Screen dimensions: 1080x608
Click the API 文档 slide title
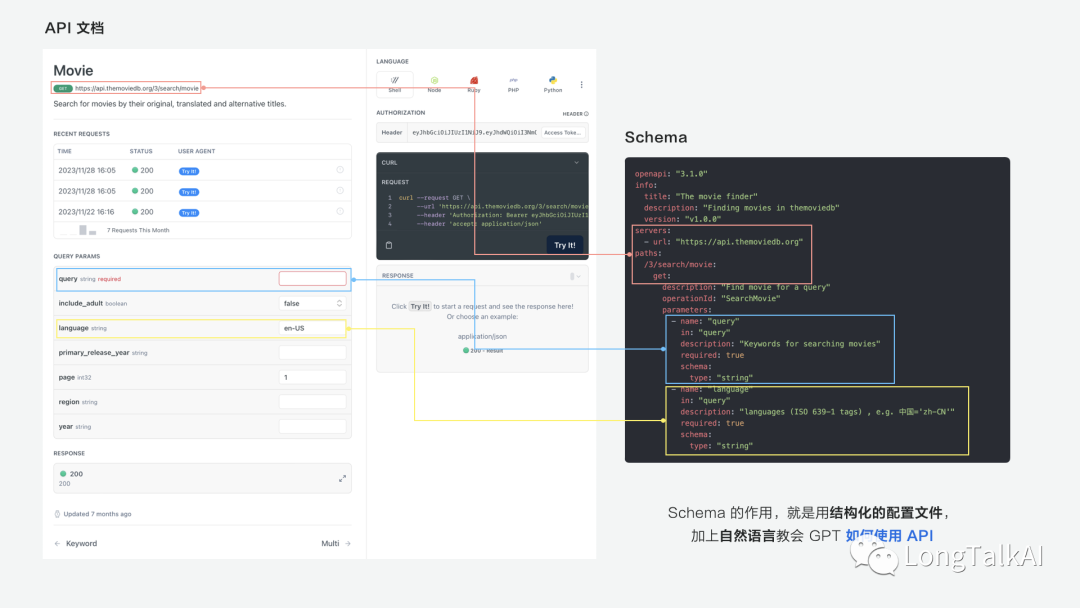click(74, 28)
